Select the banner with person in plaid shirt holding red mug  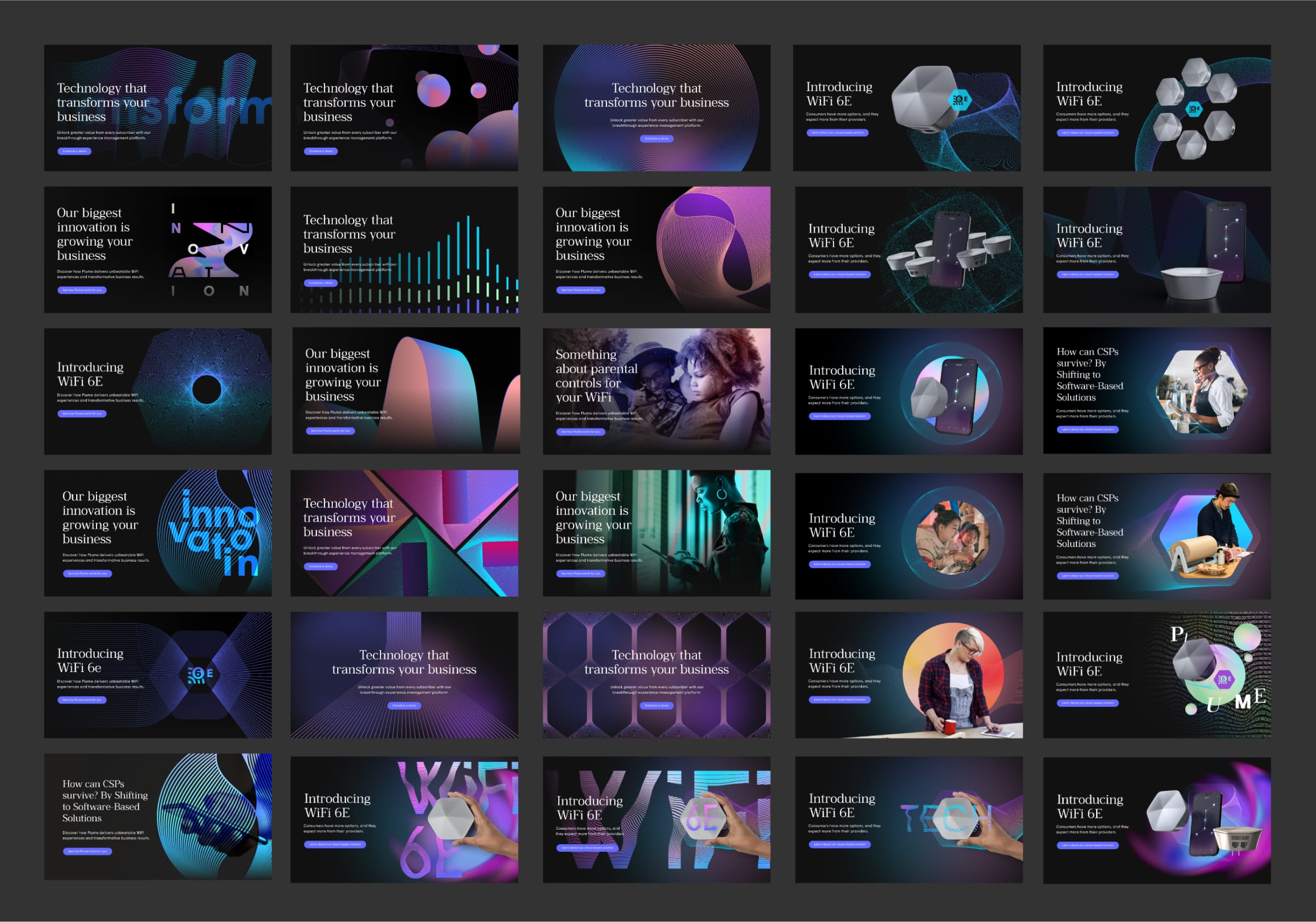(909, 675)
